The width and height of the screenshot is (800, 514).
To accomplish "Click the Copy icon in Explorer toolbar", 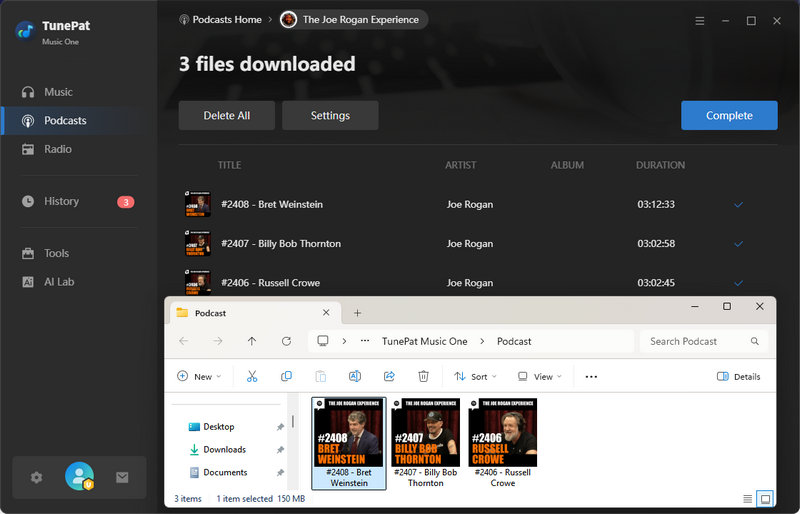I will point(286,376).
